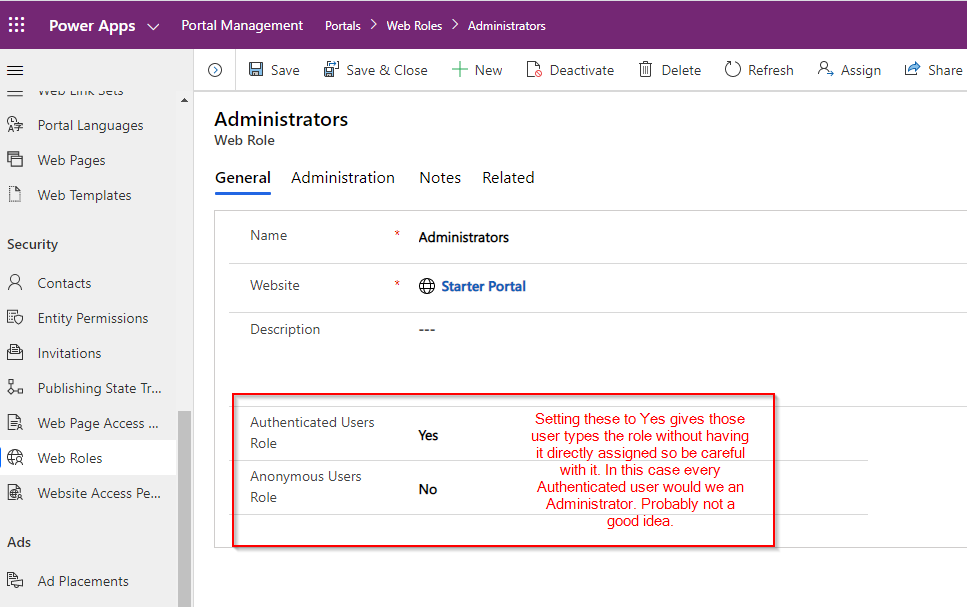Viewport: 967px width, 607px height.
Task: Click the Website Access Permissions icon
Action: [x=15, y=492]
